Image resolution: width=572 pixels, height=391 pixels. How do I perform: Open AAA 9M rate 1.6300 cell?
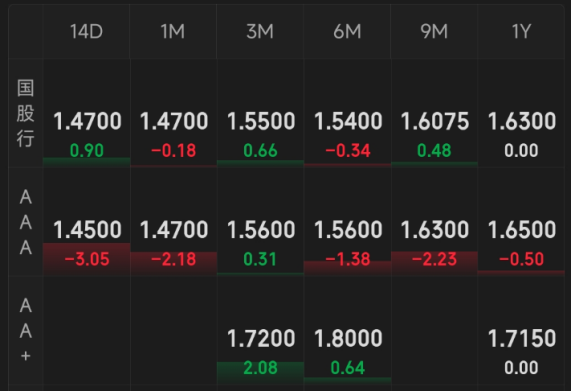434,222
